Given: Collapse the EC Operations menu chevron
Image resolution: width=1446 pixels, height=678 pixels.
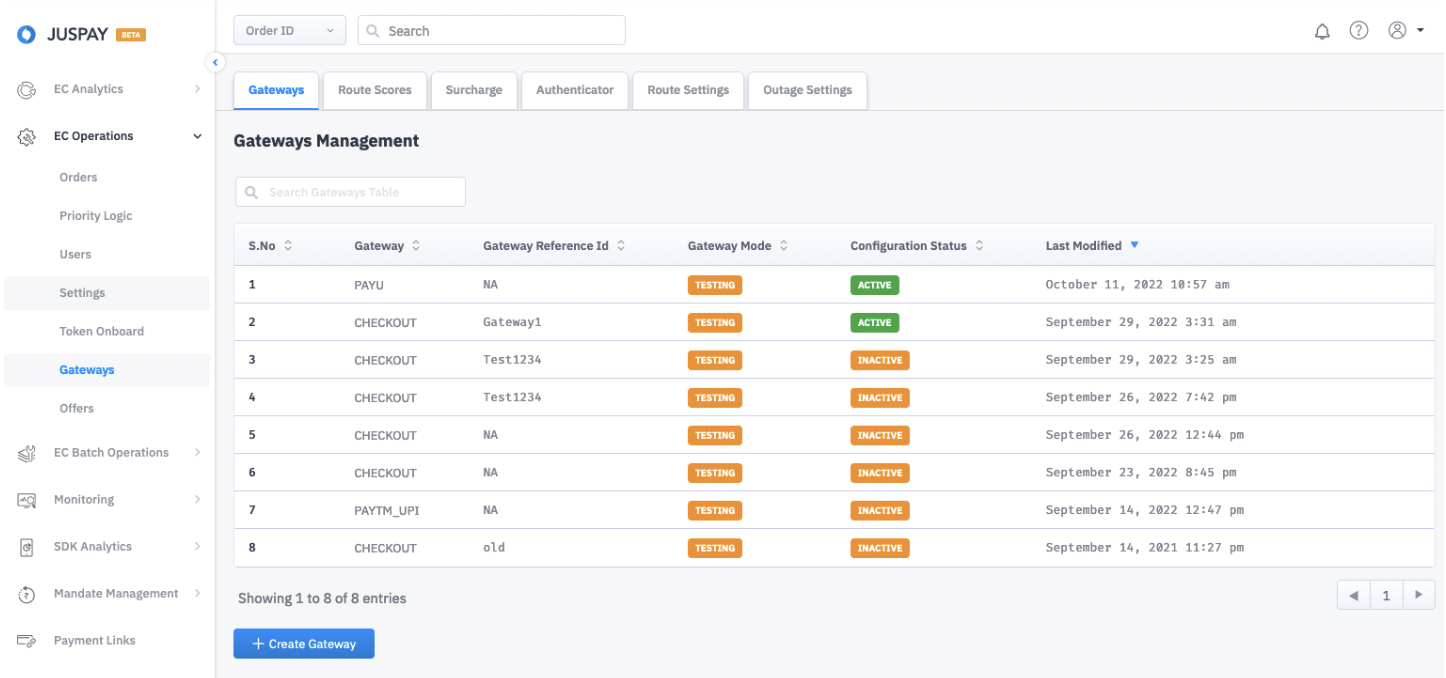Looking at the screenshot, I should 197,136.
